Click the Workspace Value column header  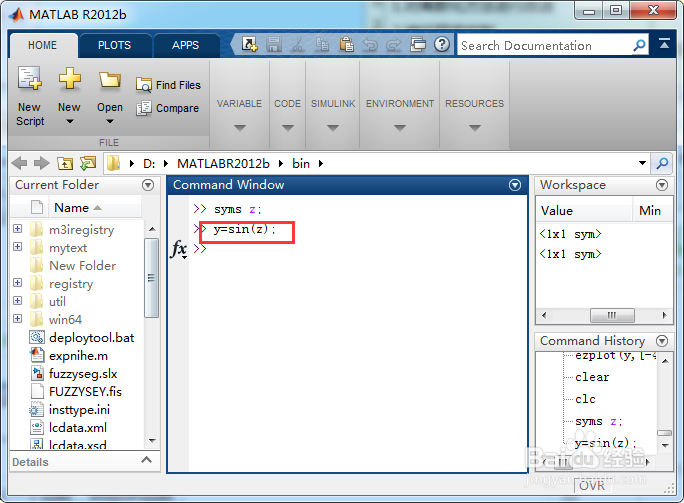point(584,211)
